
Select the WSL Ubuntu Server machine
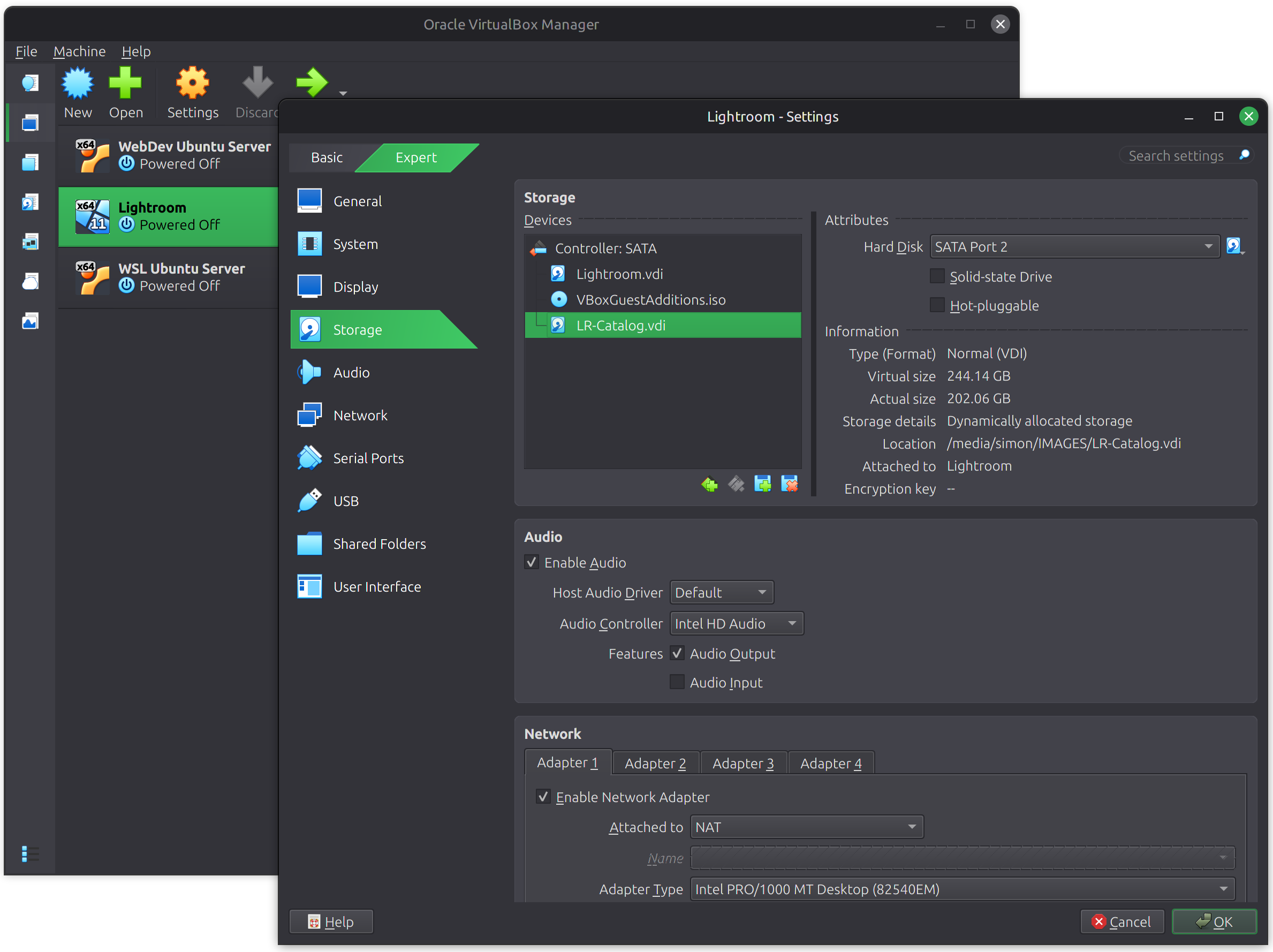click(169, 277)
